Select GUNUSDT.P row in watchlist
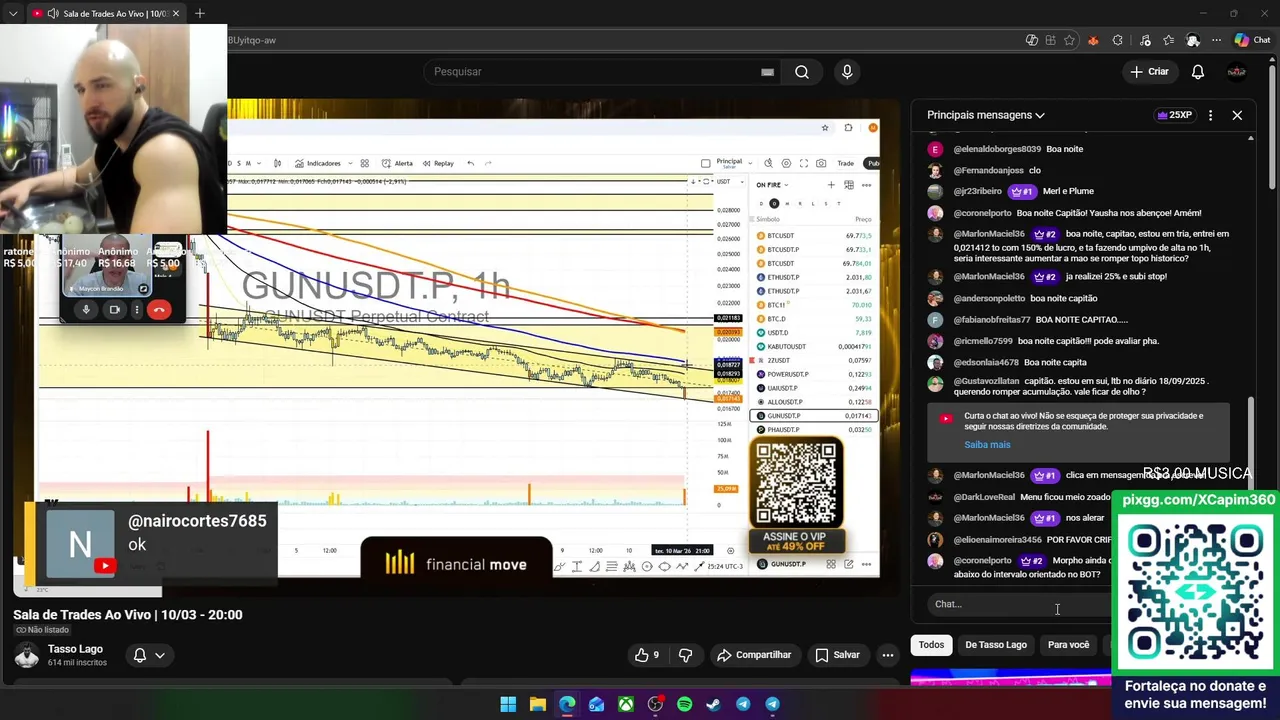Viewport: 1280px width, 720px height. pyautogui.click(x=814, y=416)
